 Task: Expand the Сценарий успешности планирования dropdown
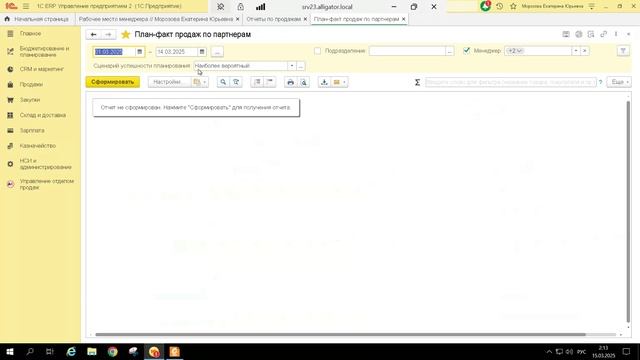[291, 66]
